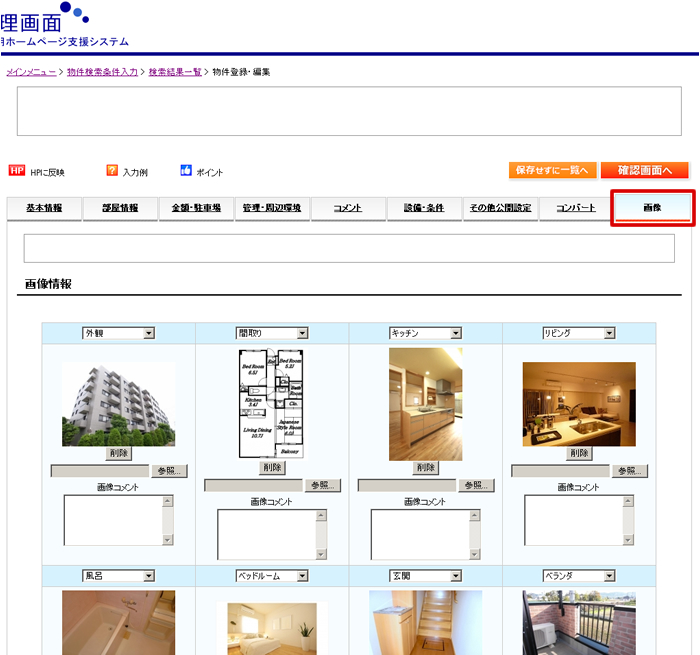Viewport: 700px width, 655px height.
Task: Open the 玄関 image type dropdown
Action: 425,576
